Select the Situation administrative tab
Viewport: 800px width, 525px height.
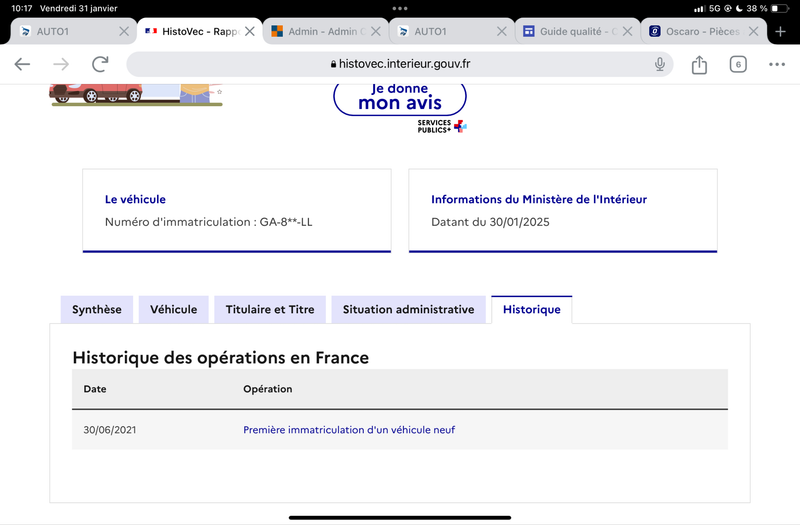pyautogui.click(x=409, y=310)
